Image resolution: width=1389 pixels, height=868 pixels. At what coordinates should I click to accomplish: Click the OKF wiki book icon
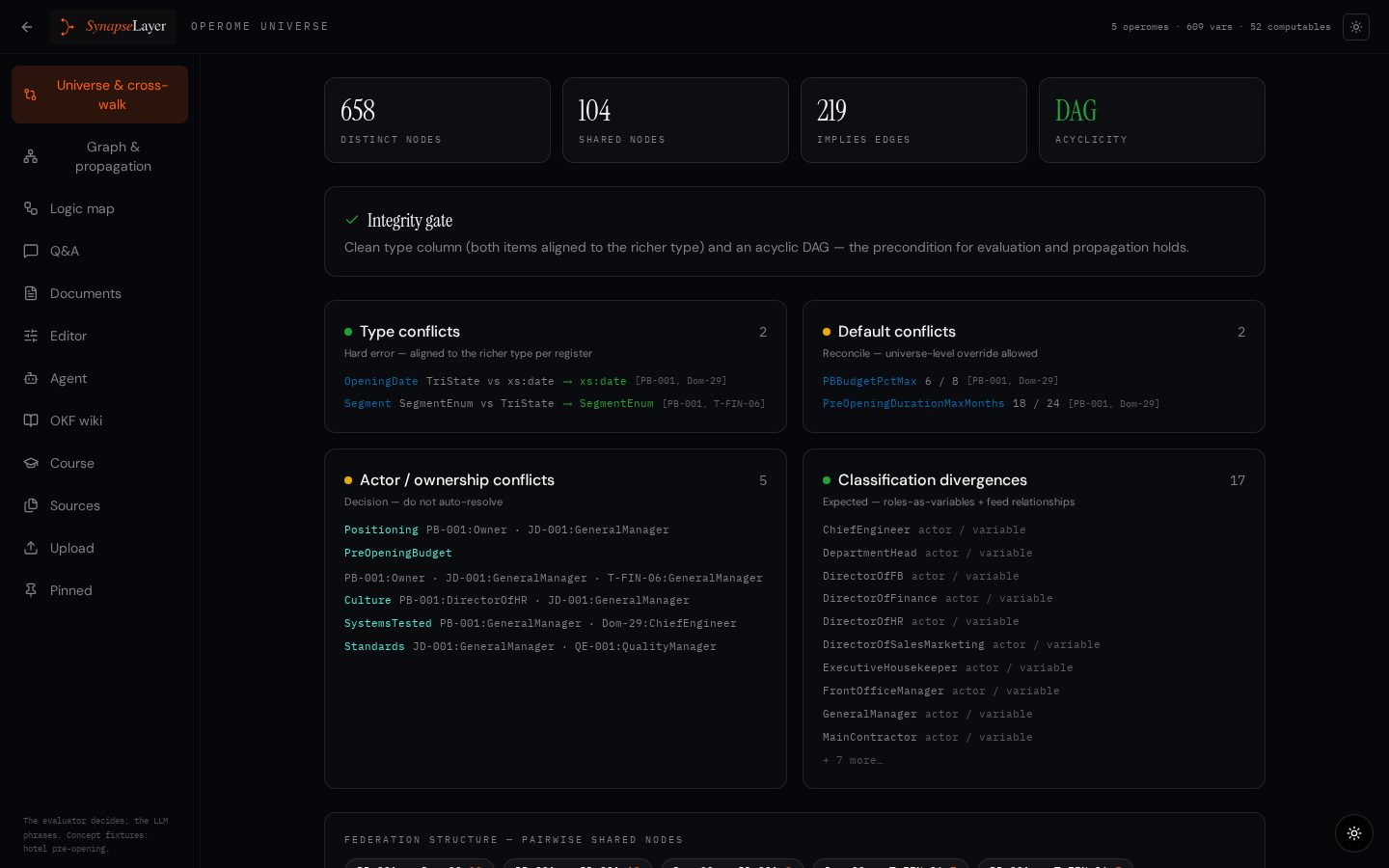[x=31, y=420]
